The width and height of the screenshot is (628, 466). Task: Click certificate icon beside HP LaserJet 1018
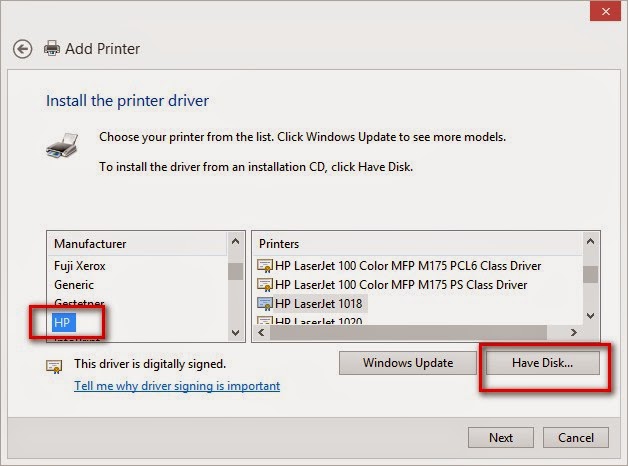click(x=265, y=304)
